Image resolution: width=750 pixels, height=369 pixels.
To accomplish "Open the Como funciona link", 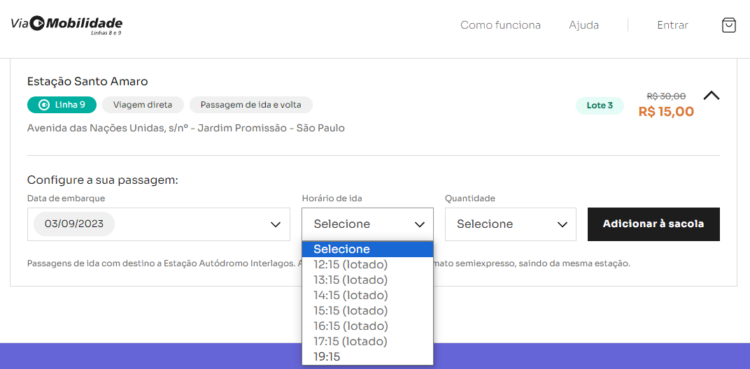I will click(500, 25).
